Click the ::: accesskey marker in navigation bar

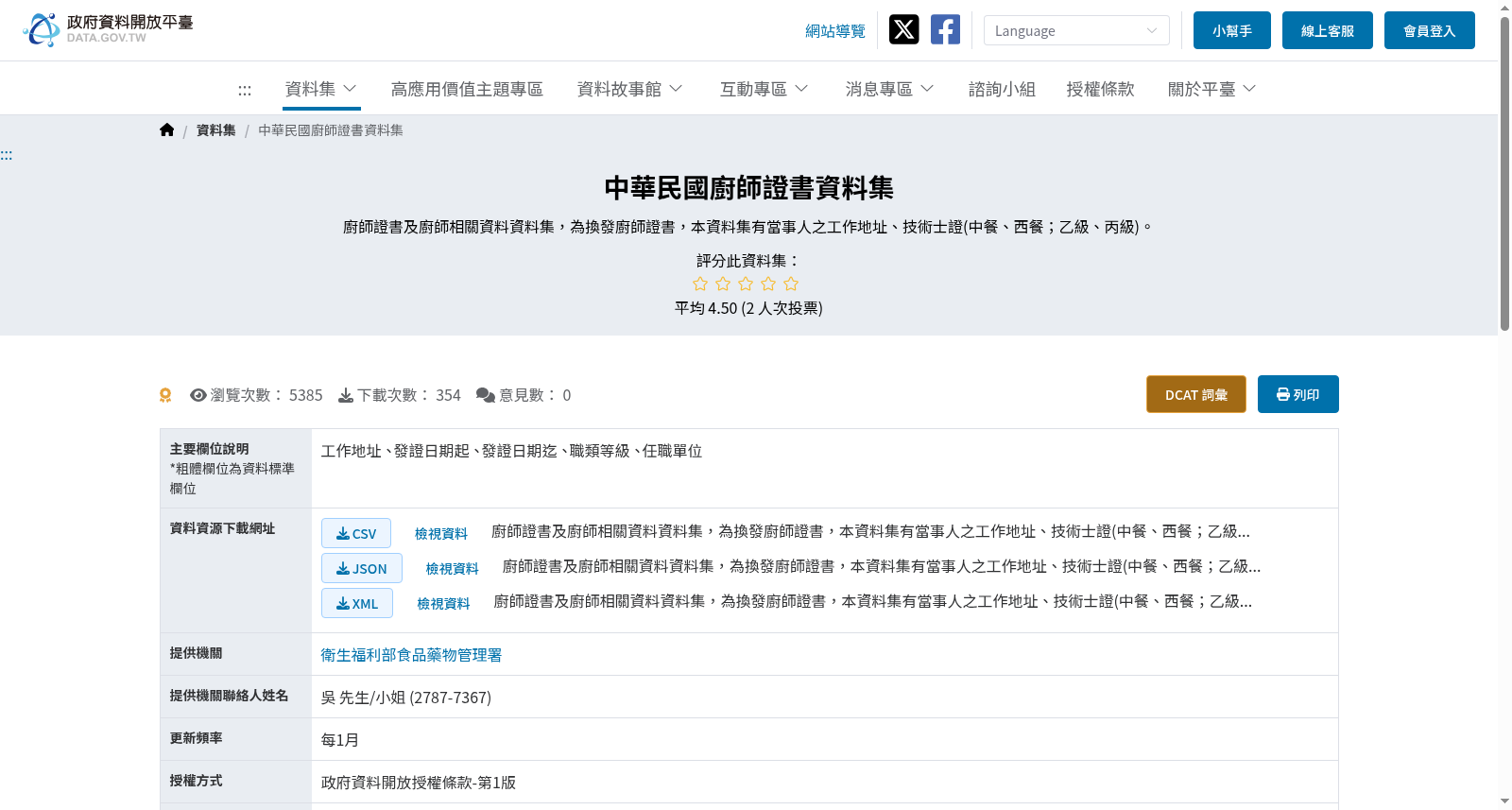click(x=245, y=90)
